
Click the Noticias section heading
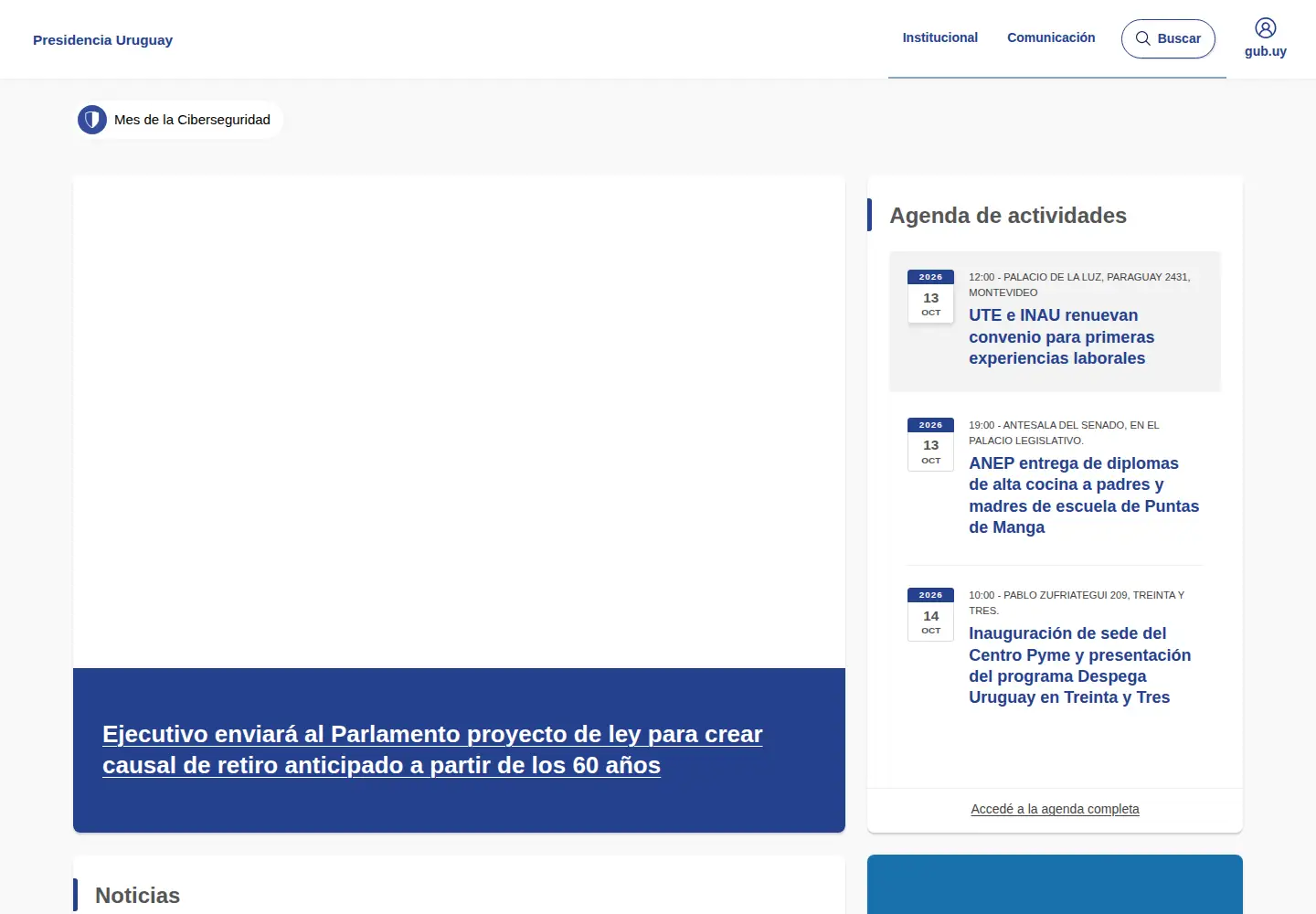[x=137, y=896]
